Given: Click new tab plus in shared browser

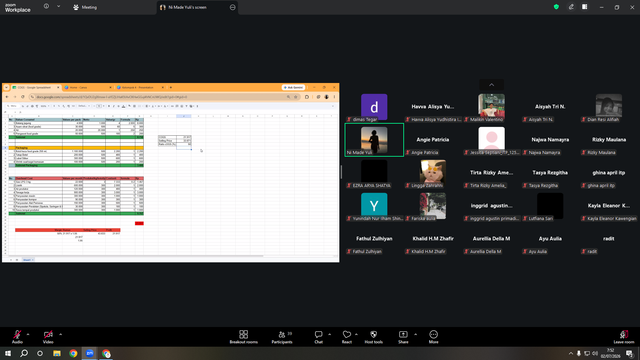Looking at the screenshot, I should click(171, 87).
